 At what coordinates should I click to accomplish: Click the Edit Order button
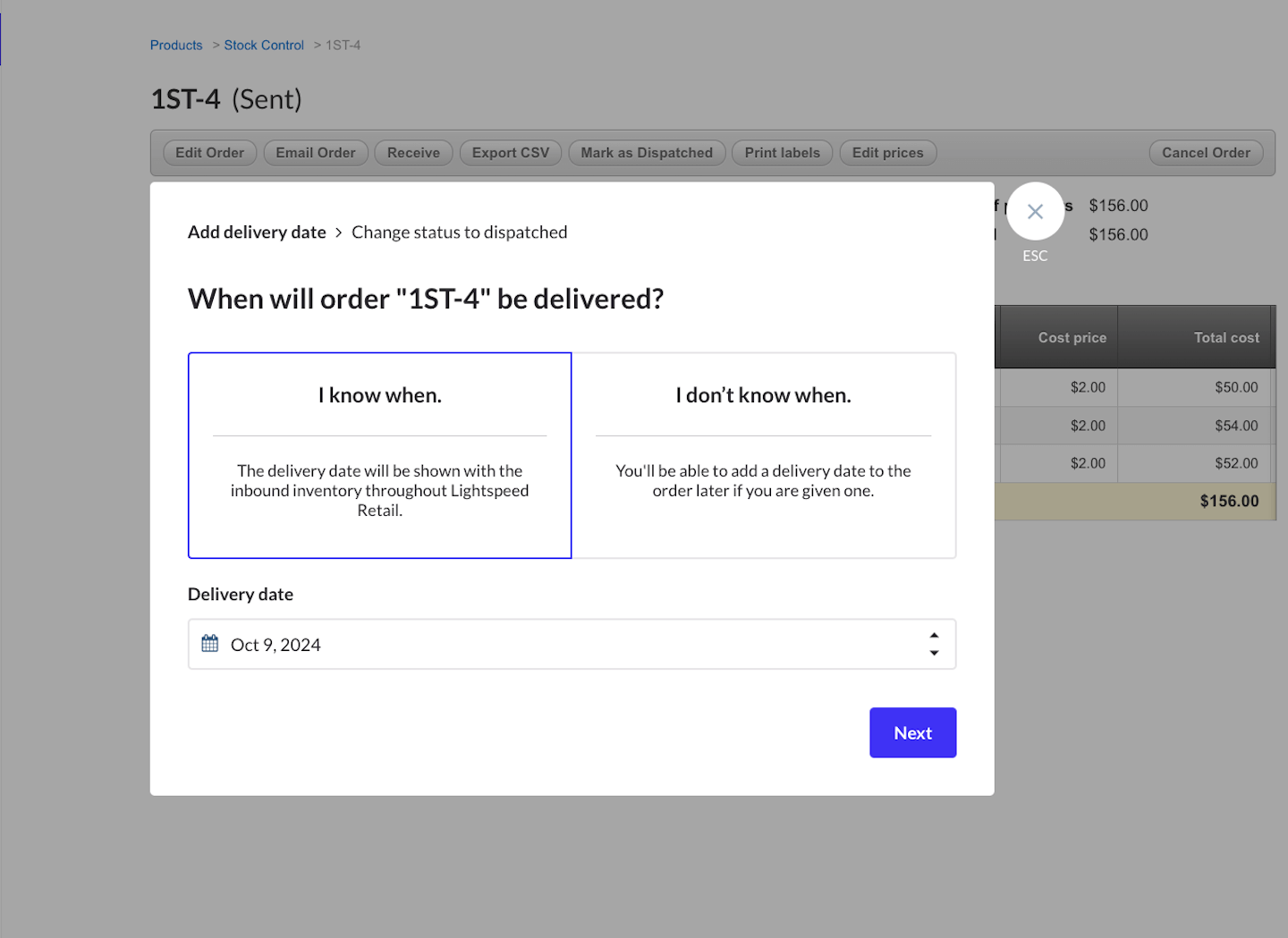pos(209,153)
